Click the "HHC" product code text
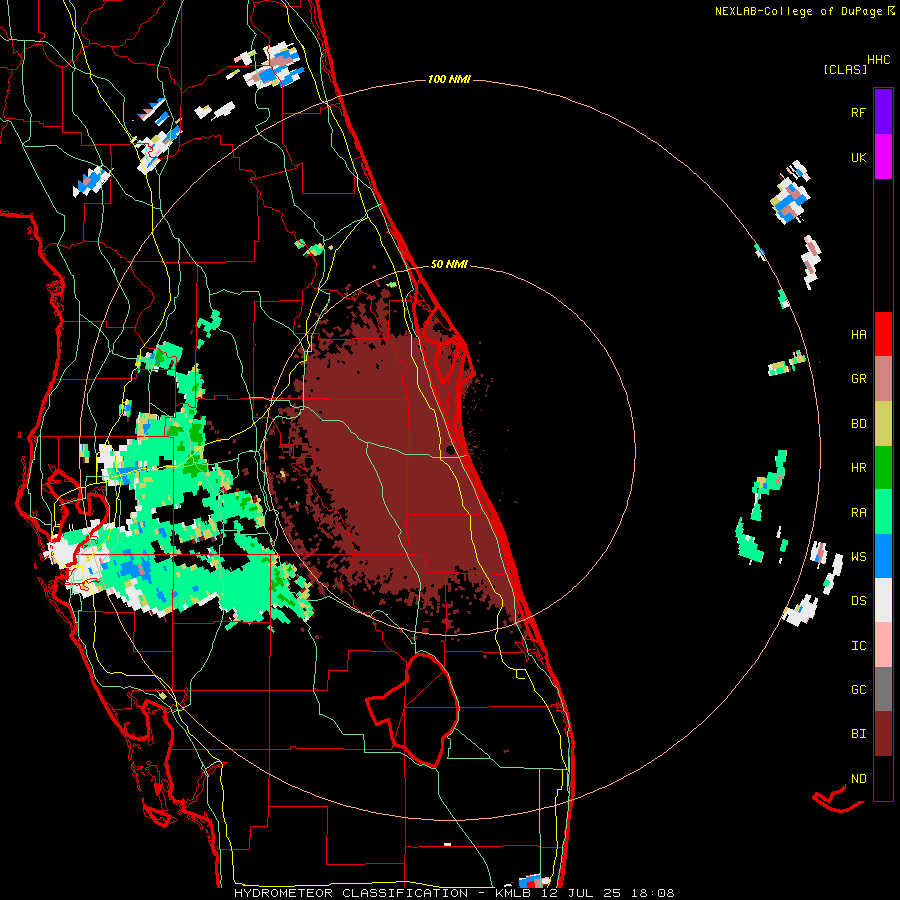 point(879,60)
